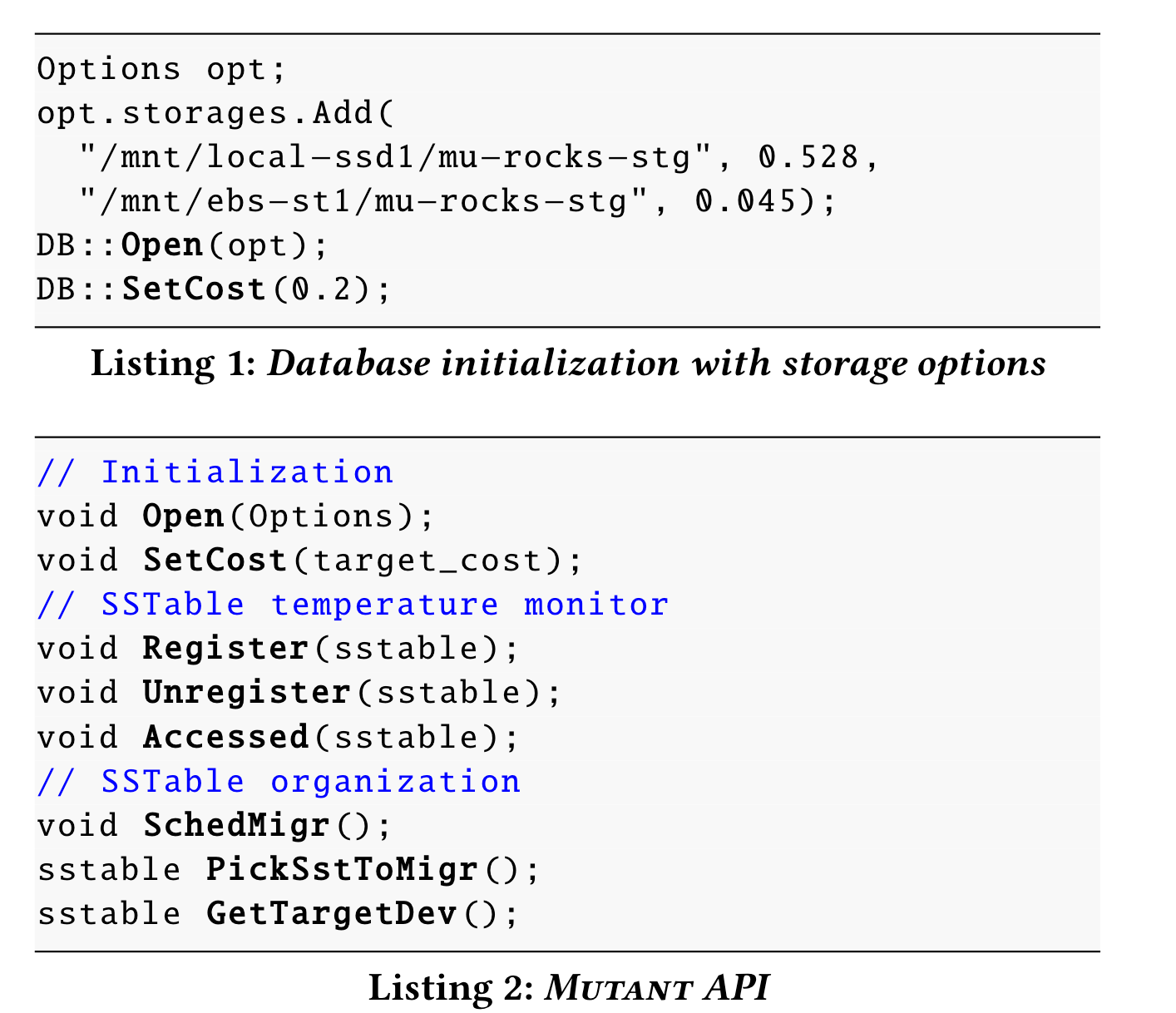1176x1013 pixels.
Task: Click the "Listing 2" caption label
Action: pyautogui.click(x=451, y=988)
